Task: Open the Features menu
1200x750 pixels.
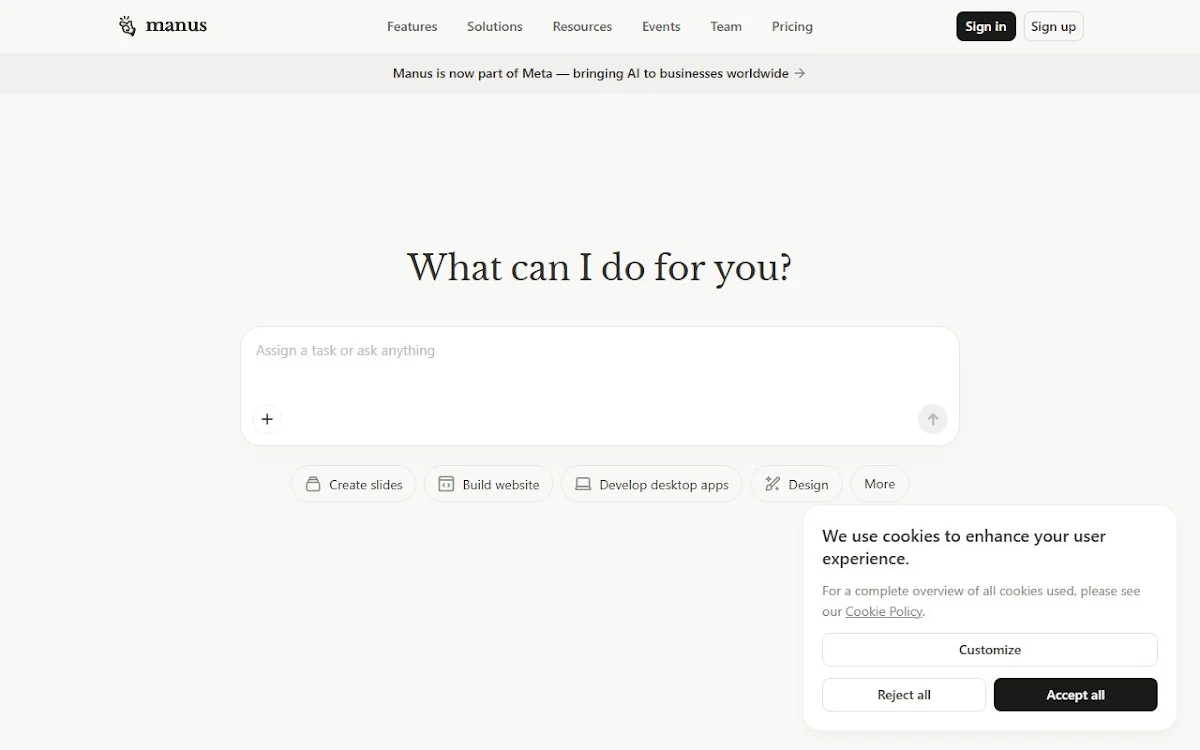Action: pyautogui.click(x=412, y=26)
